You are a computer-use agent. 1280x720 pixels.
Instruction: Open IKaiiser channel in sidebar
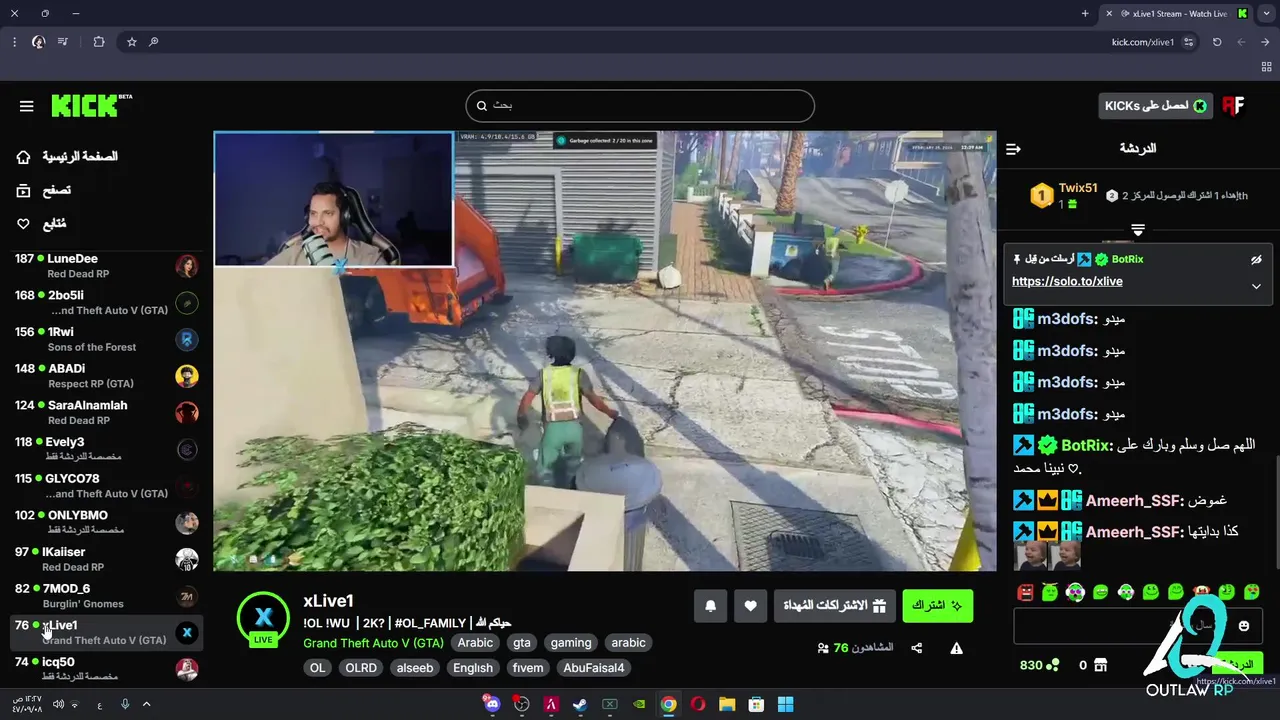104,559
